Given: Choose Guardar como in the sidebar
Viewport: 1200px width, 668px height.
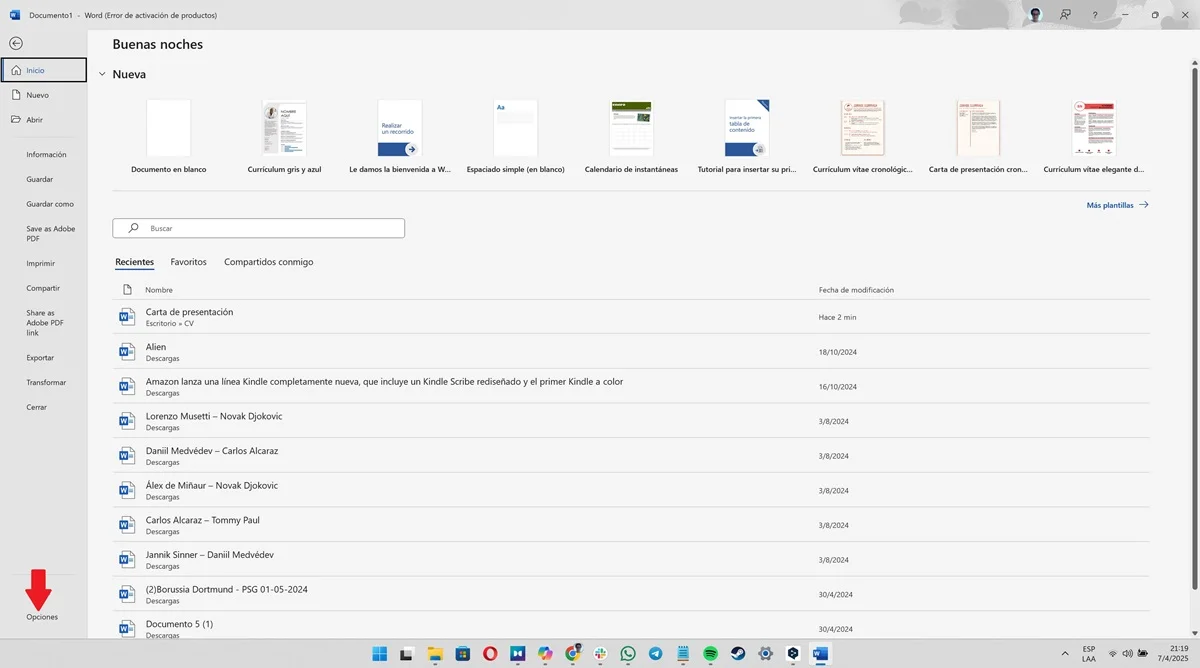Looking at the screenshot, I should (50, 204).
